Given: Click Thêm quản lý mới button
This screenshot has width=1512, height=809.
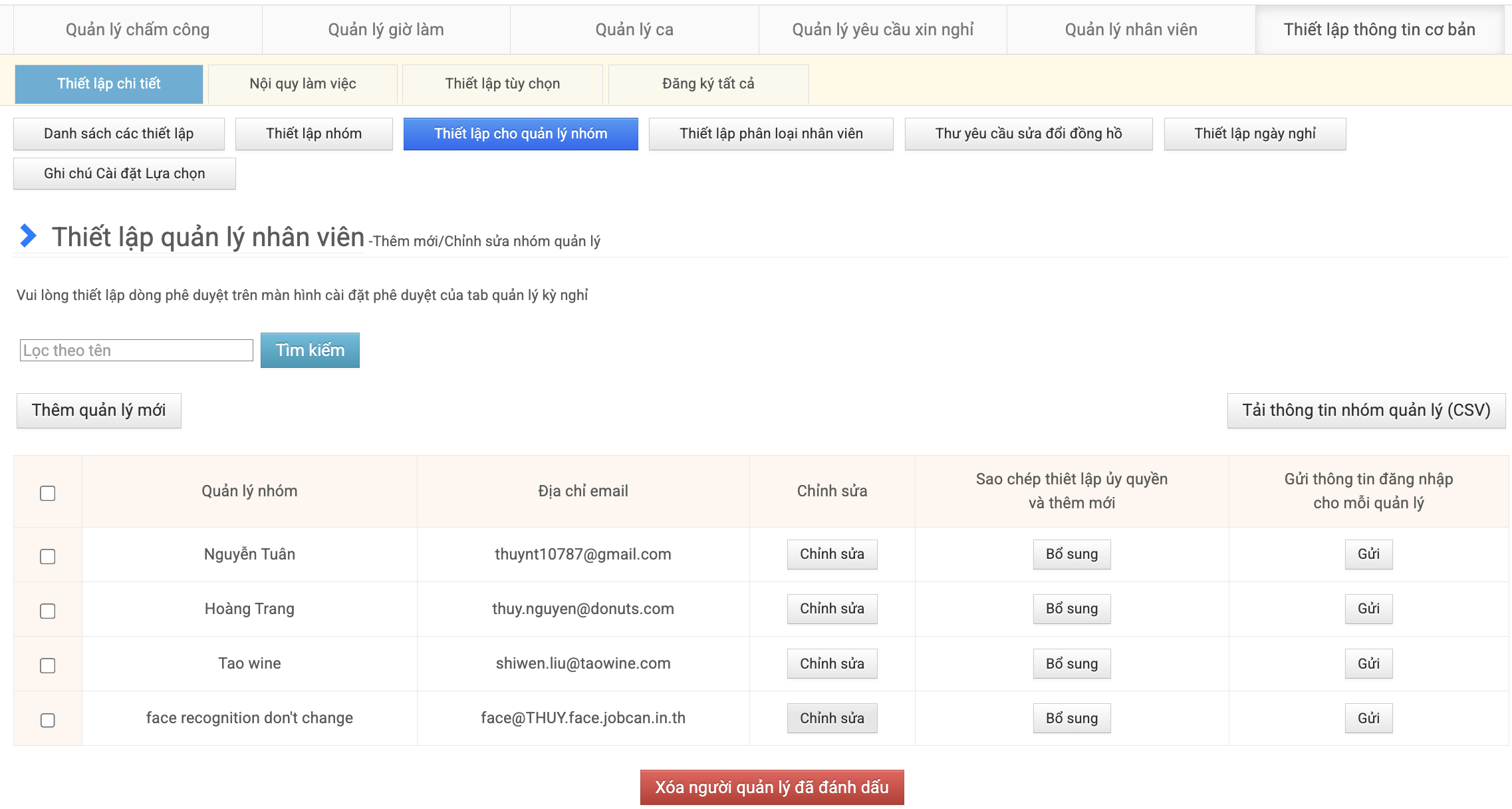Looking at the screenshot, I should tap(99, 410).
